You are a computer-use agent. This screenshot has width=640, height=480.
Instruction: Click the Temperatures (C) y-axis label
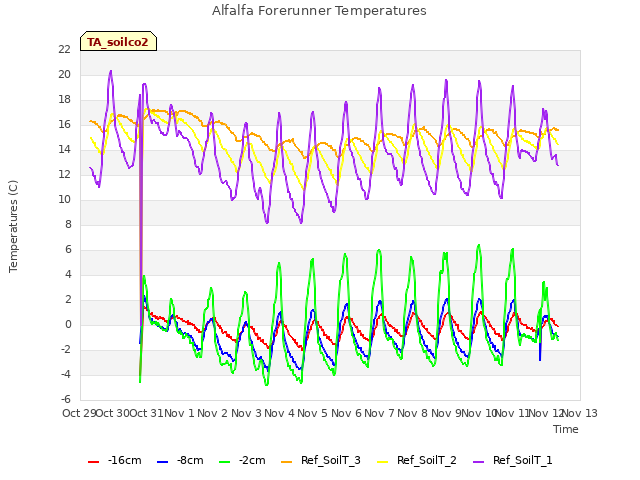pos(13,226)
